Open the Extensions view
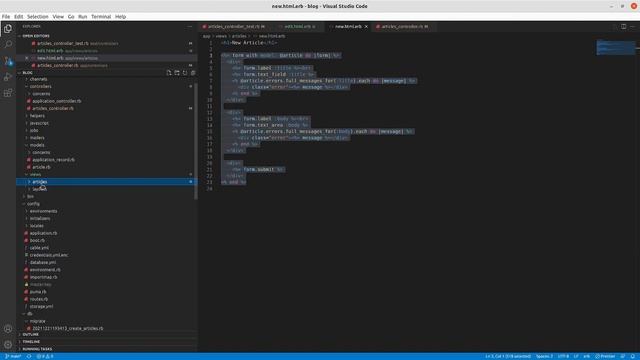Viewport: 640px width, 360px height. click(x=8, y=93)
